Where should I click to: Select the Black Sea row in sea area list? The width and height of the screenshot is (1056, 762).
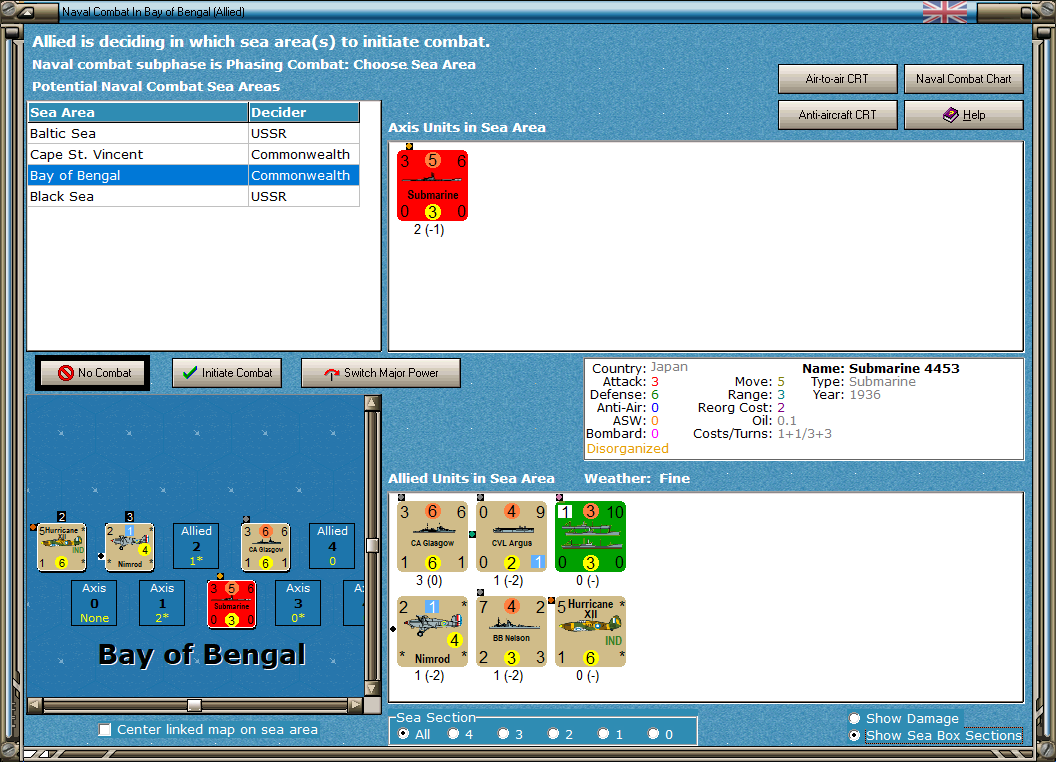point(193,196)
